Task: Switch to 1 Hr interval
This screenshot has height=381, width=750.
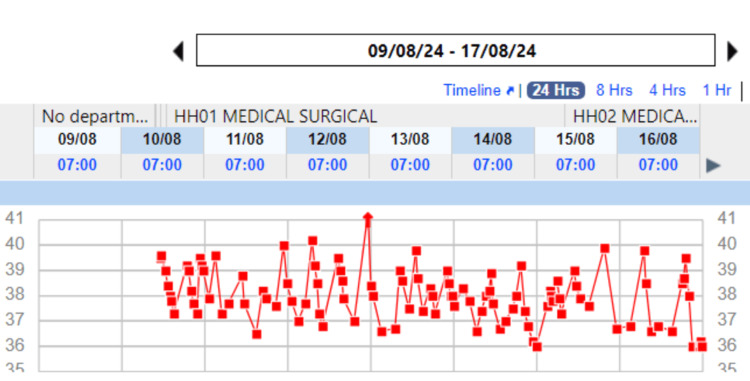Action: click(717, 90)
